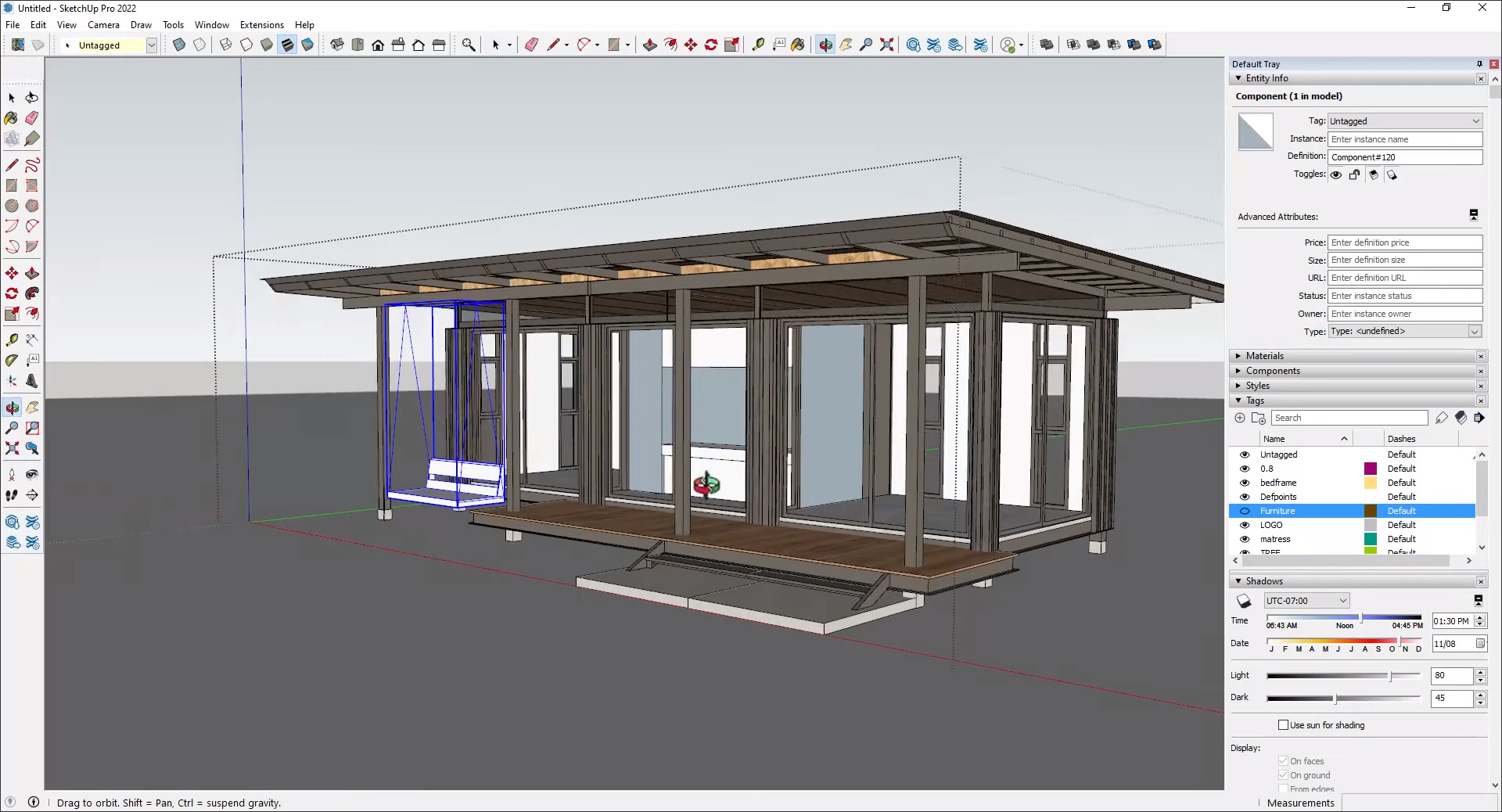Select the Look Around eye tool
This screenshot has width=1502, height=812.
[x=32, y=475]
